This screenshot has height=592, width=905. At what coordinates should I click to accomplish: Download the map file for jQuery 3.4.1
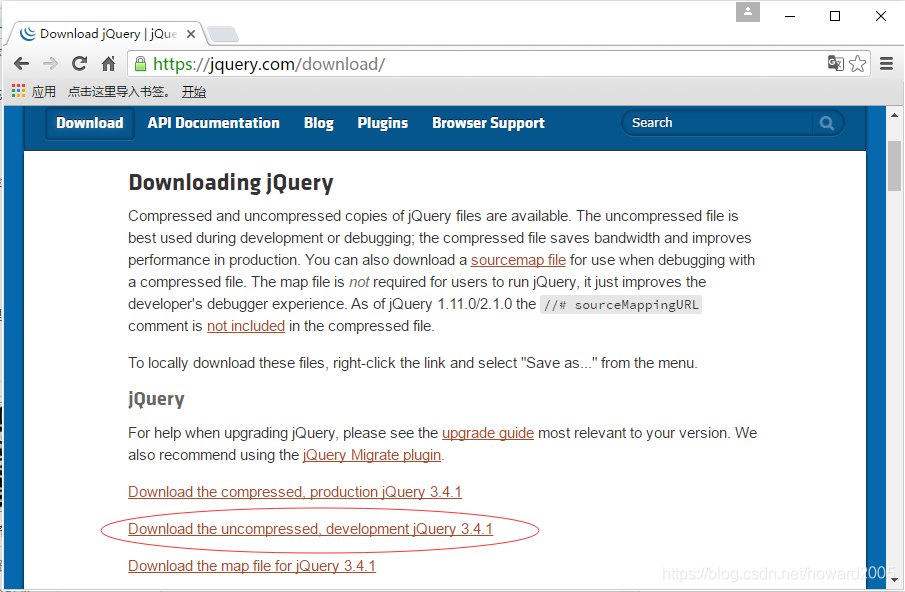[252, 566]
